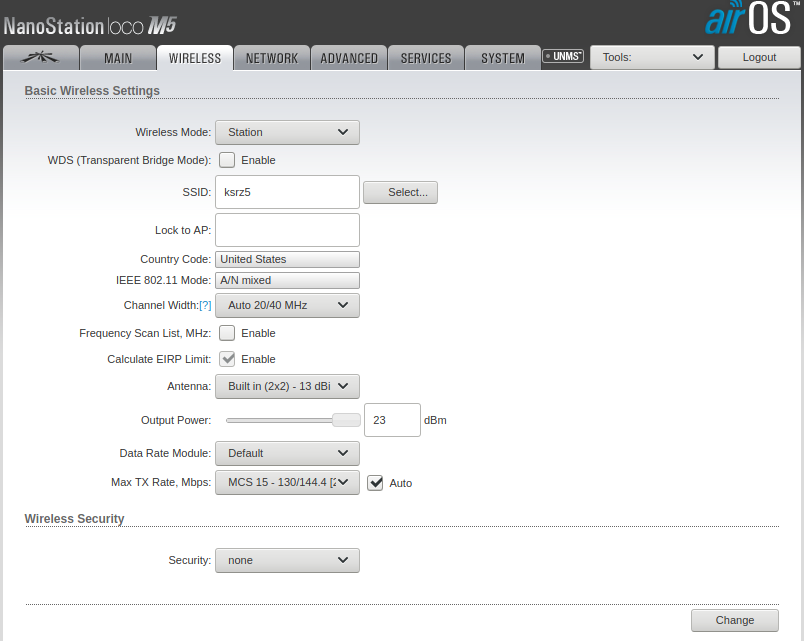Screen dimensions: 804x641
Task: Click the Lock to AP input field
Action: 287,230
